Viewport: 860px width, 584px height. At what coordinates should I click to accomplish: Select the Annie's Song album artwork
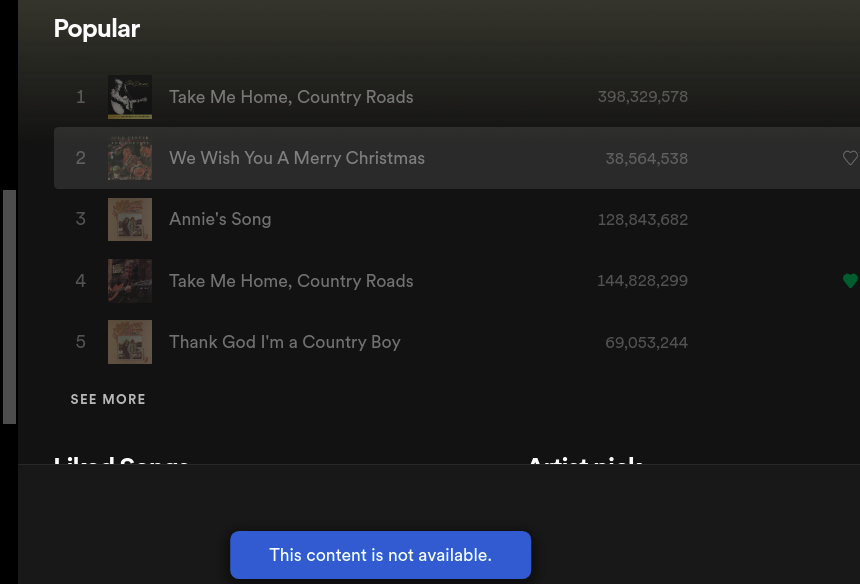(x=129, y=219)
